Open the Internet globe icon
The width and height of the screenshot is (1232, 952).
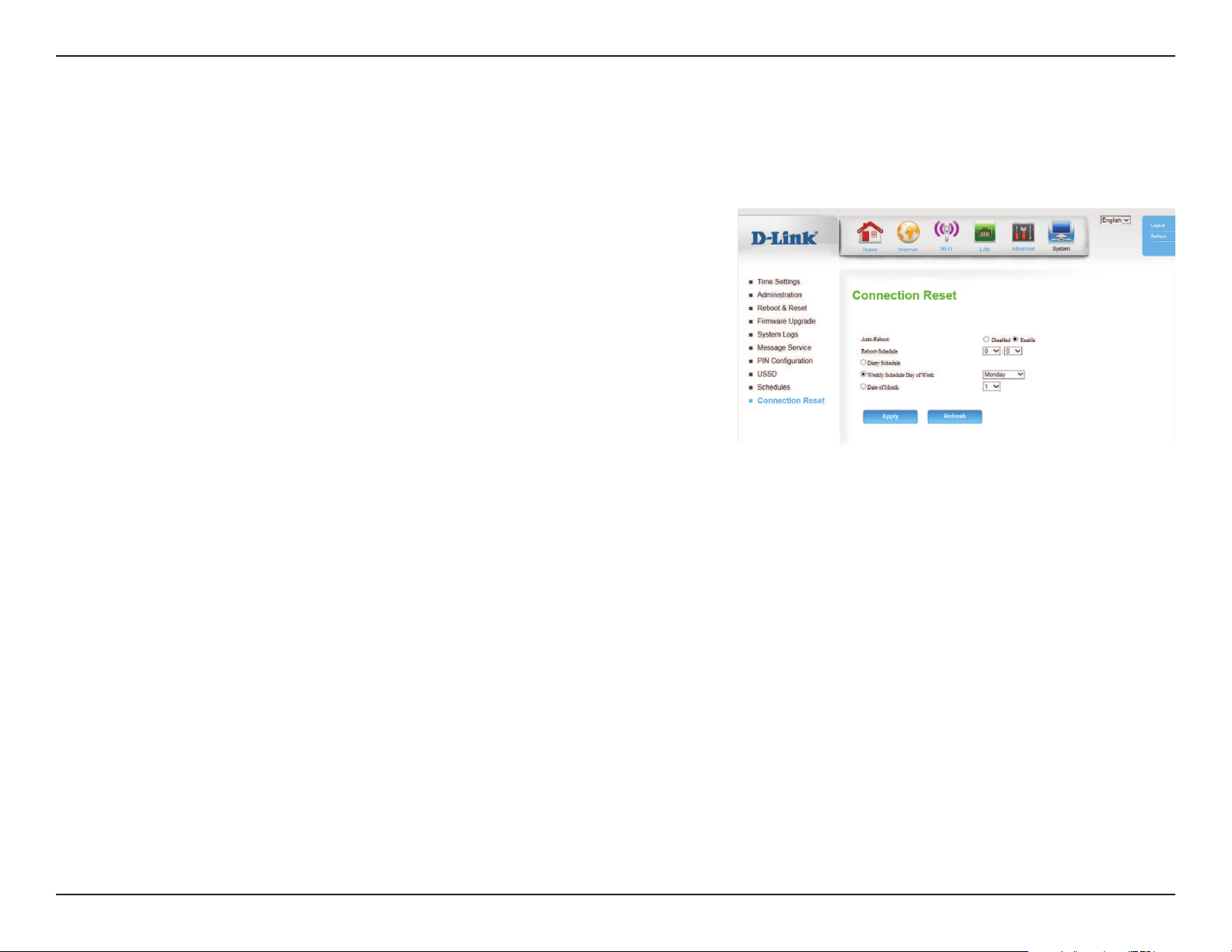908,232
